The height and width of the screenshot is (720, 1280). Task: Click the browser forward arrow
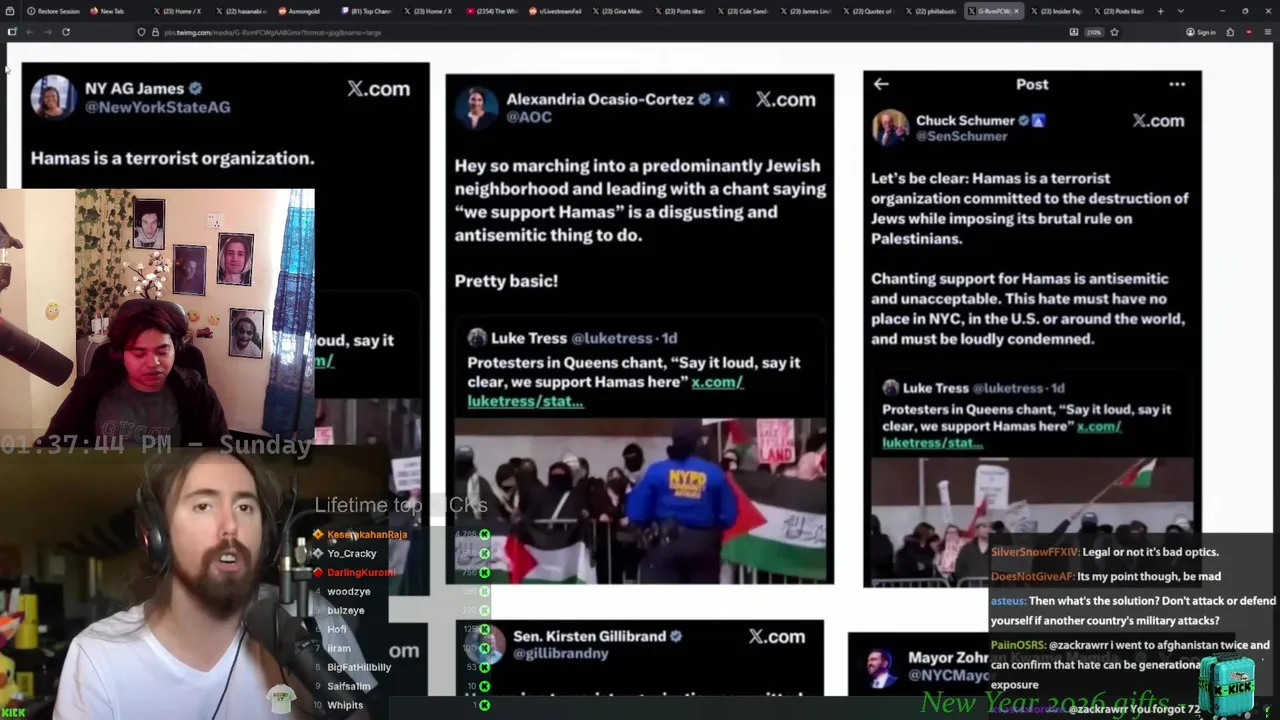47,32
